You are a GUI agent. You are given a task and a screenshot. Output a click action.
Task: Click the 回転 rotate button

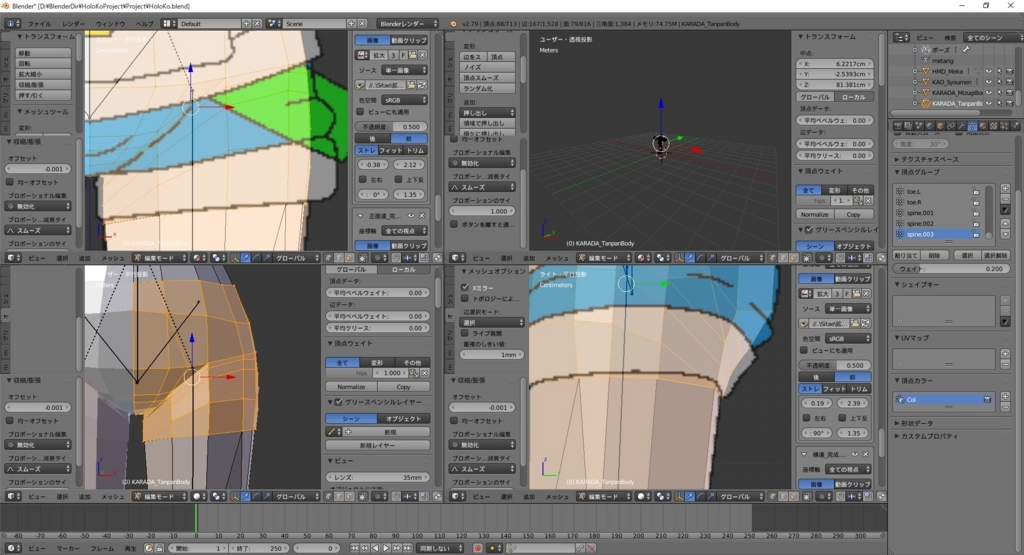coord(43,63)
